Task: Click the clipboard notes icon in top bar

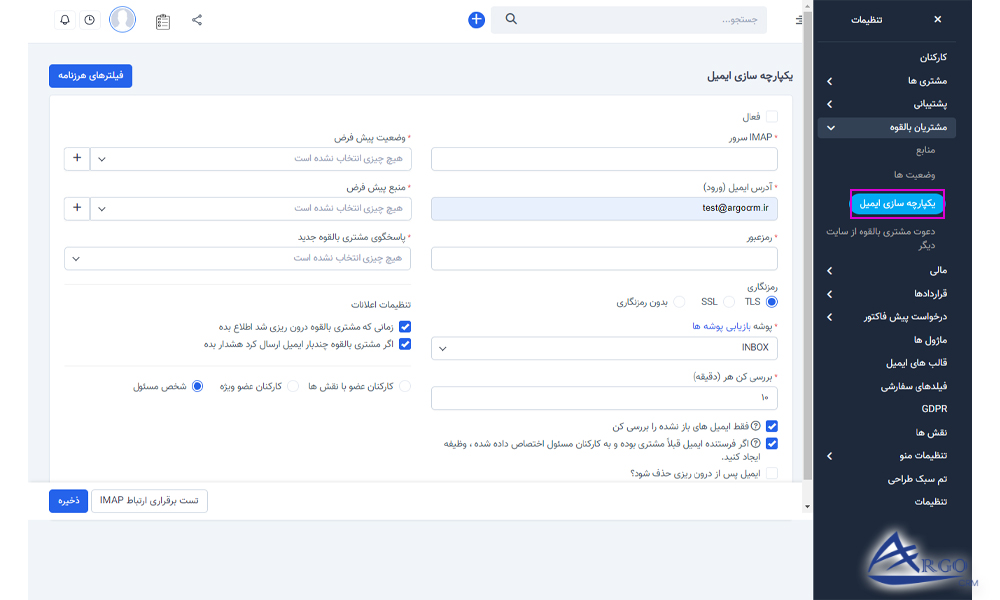Action: pos(164,19)
